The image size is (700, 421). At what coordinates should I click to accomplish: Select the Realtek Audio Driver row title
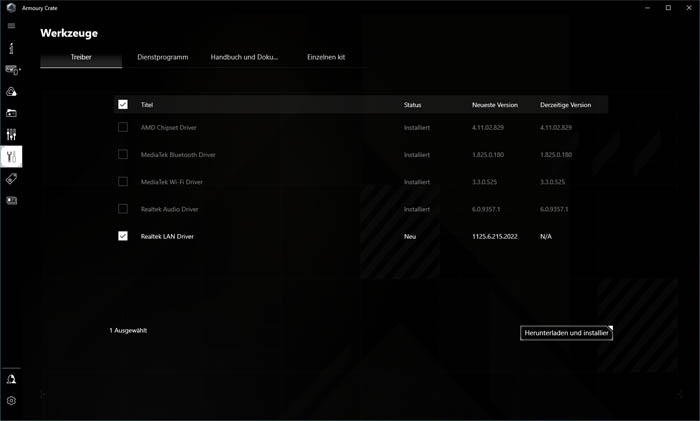[x=169, y=209]
